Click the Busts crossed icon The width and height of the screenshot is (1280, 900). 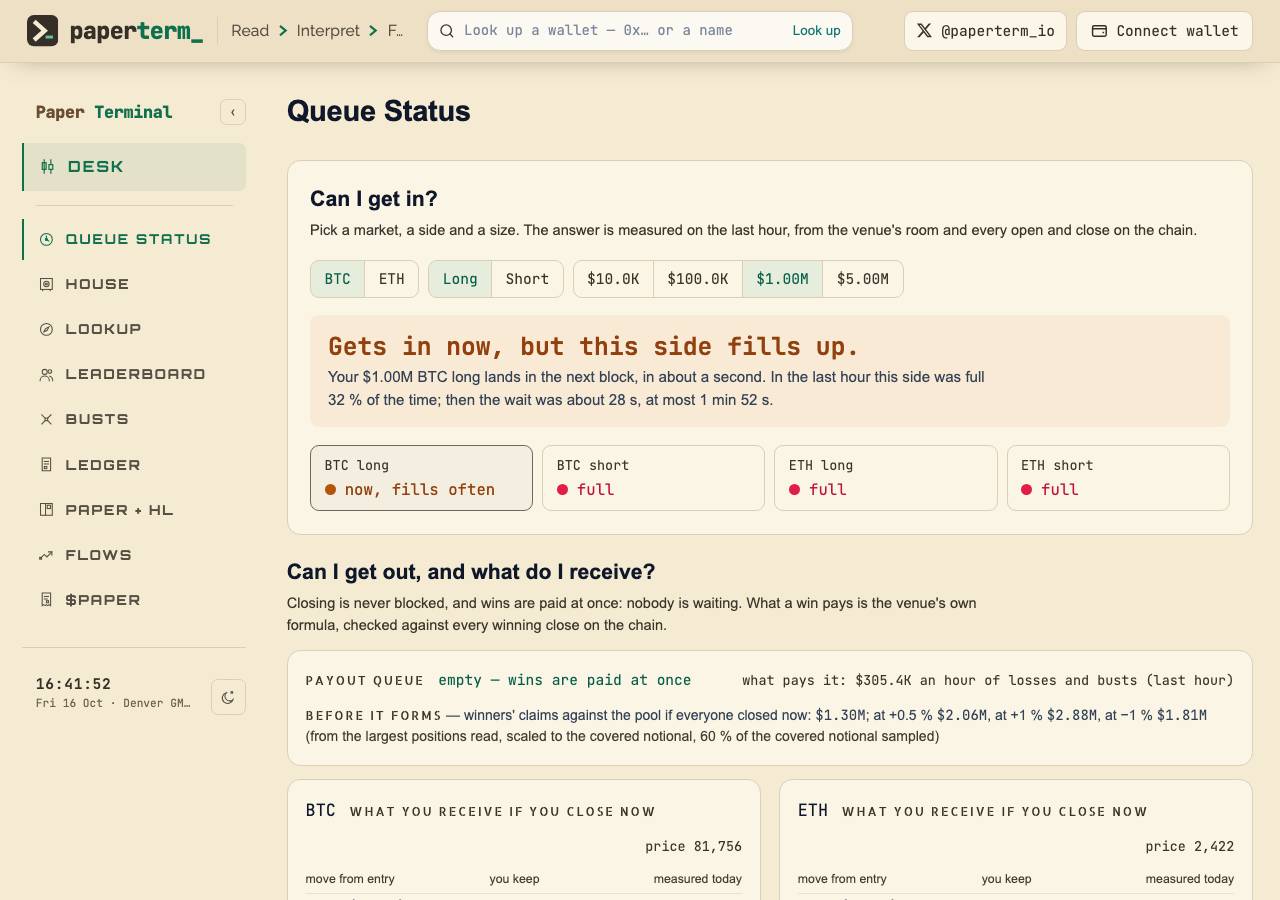(x=46, y=419)
